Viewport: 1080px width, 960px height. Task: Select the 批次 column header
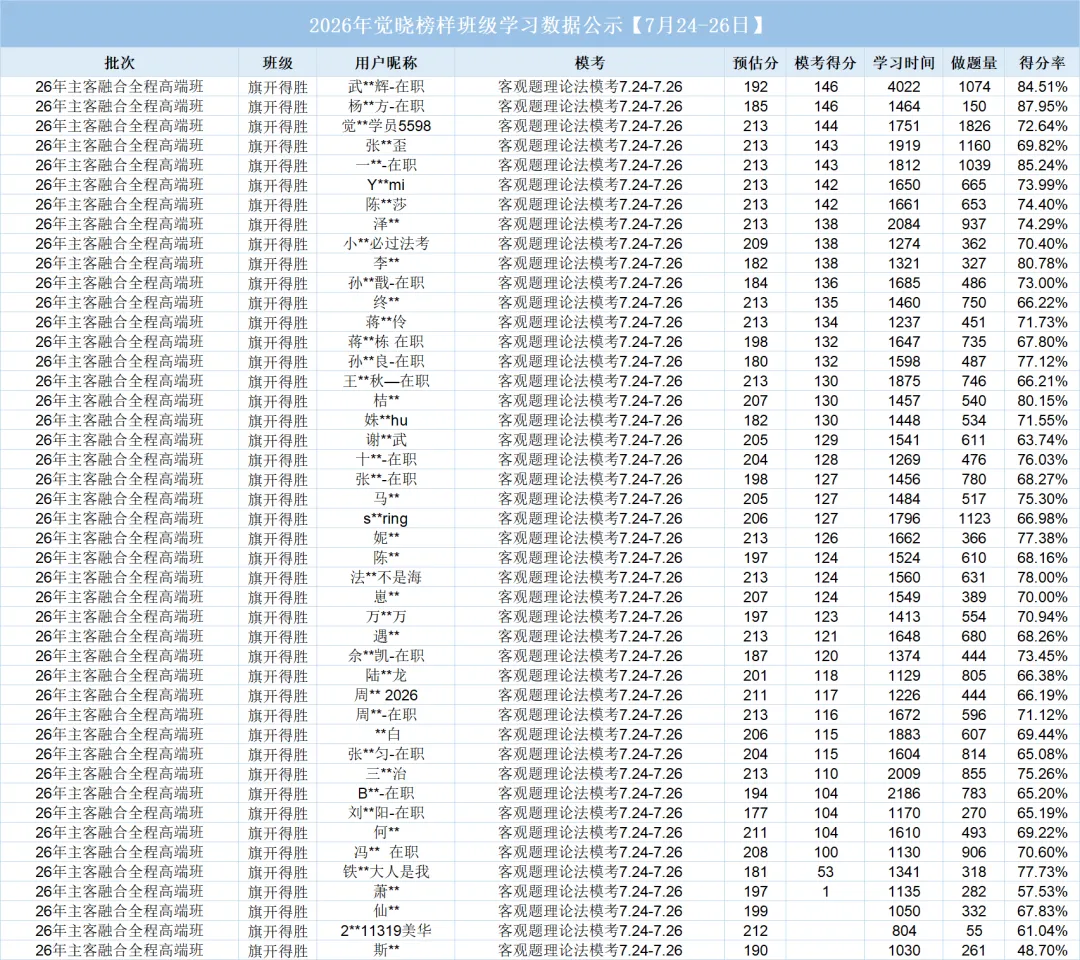(119, 63)
